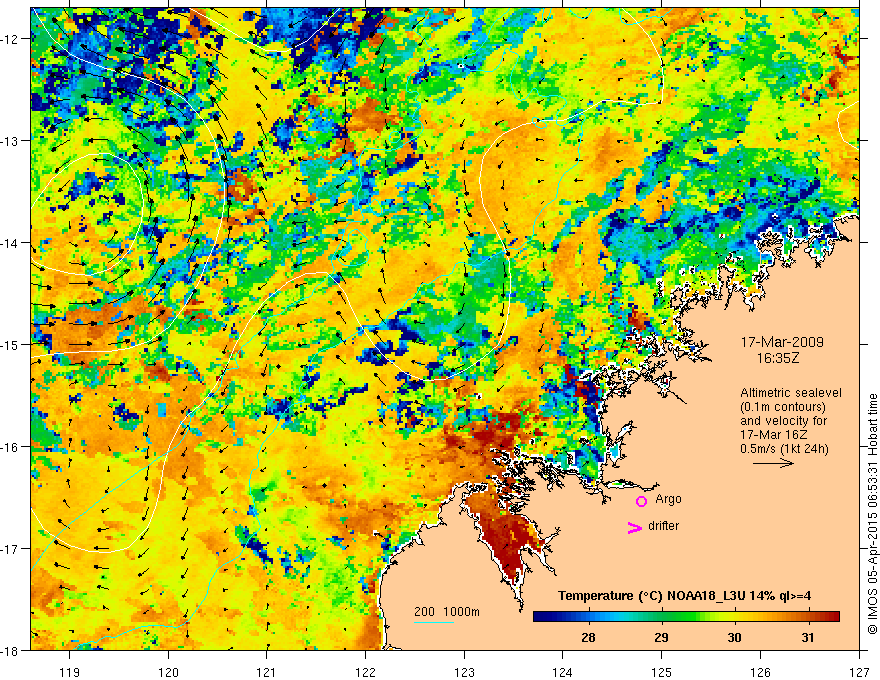Click the '200 1000m' depth label
The width and height of the screenshot is (880, 680).
(447, 612)
